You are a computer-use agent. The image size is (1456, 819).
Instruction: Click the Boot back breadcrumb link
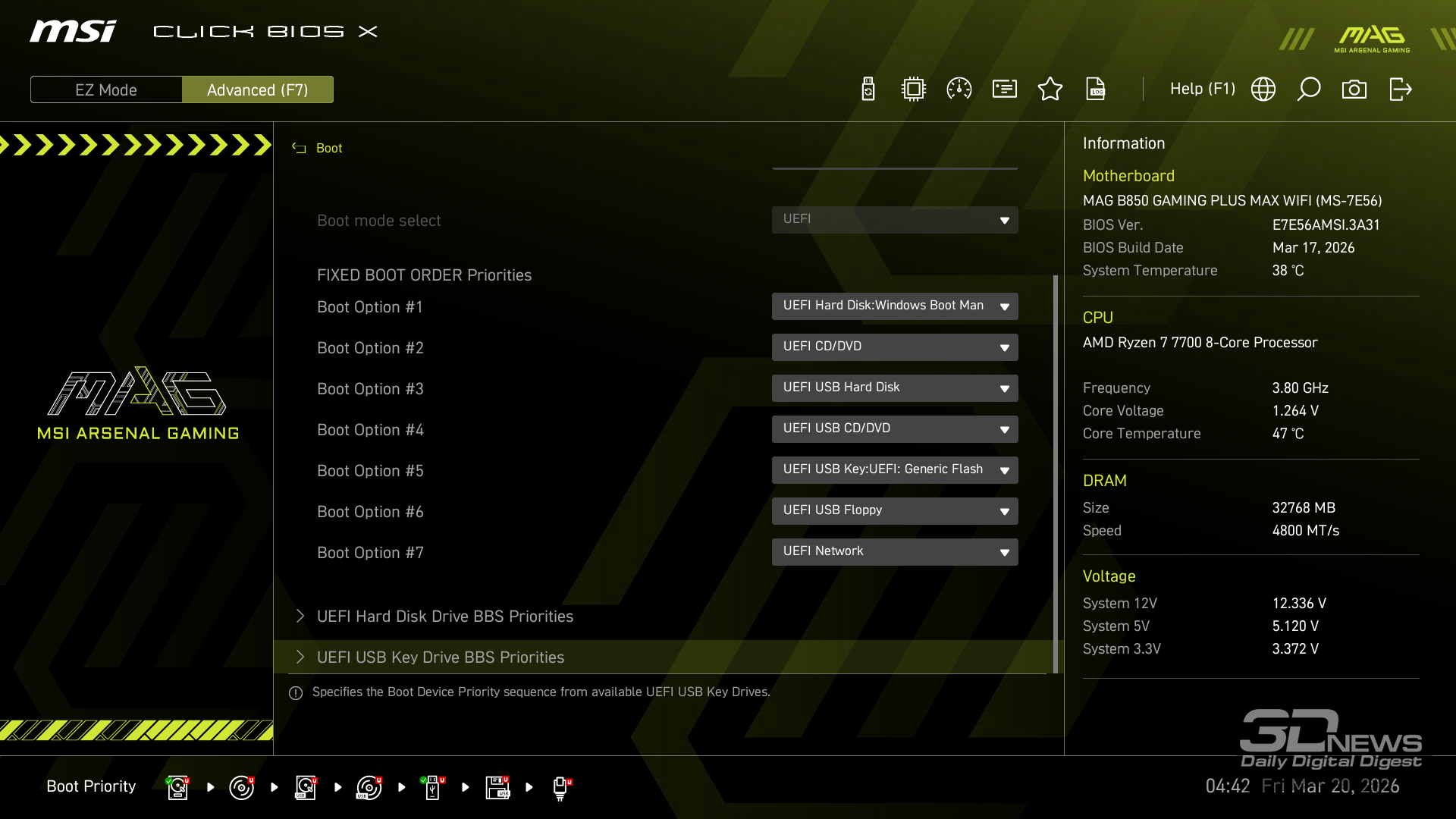pos(328,149)
